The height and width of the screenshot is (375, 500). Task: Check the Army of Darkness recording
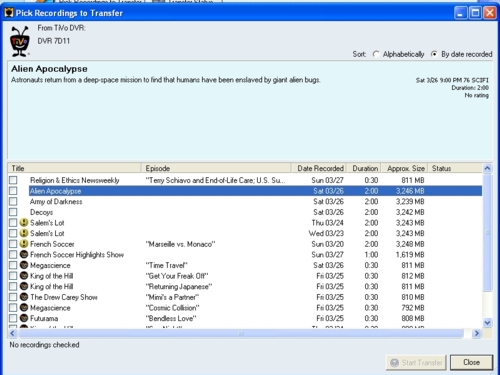pyautogui.click(x=13, y=202)
